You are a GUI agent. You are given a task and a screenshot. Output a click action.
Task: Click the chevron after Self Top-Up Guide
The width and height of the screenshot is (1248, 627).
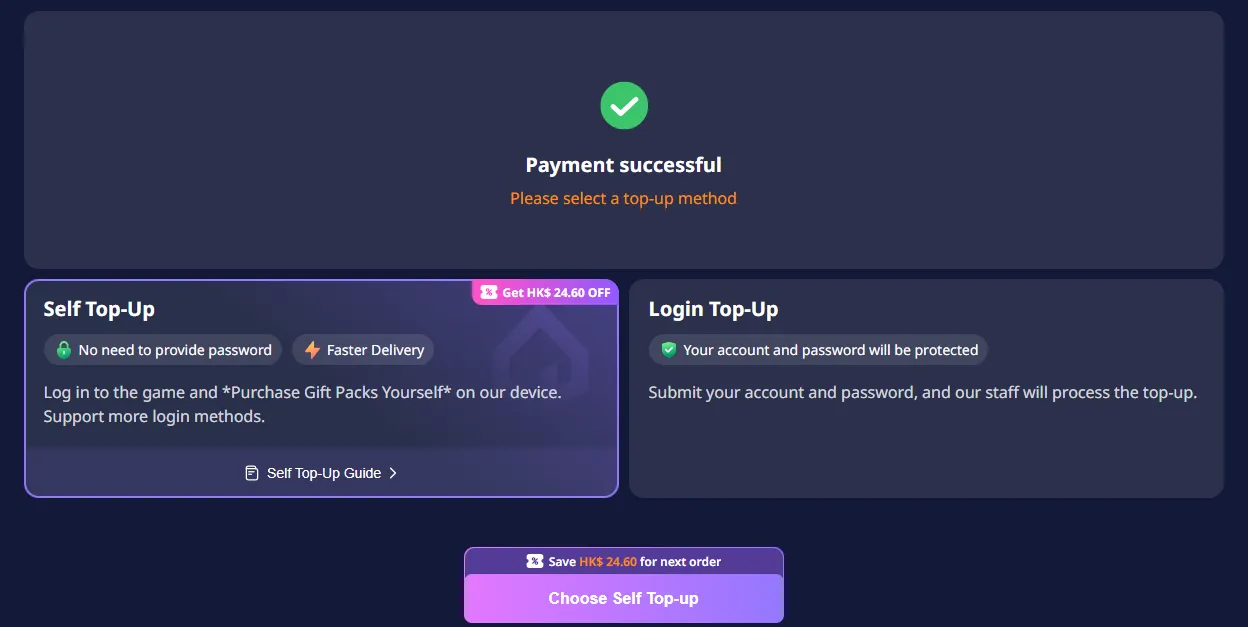(393, 473)
